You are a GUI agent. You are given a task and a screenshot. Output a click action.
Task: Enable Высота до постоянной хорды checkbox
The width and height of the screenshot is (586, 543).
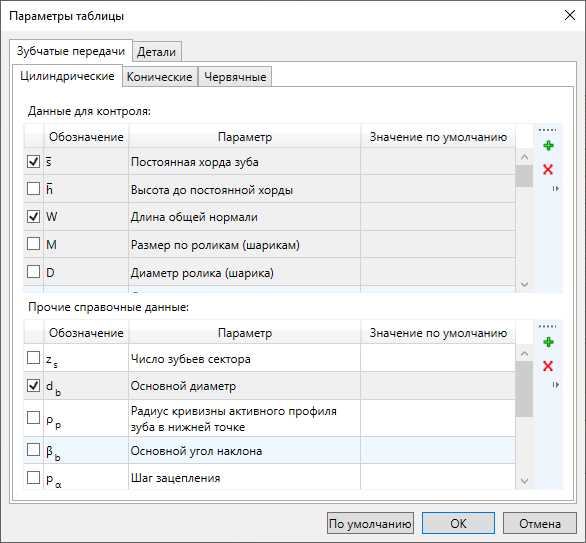[x=34, y=189]
